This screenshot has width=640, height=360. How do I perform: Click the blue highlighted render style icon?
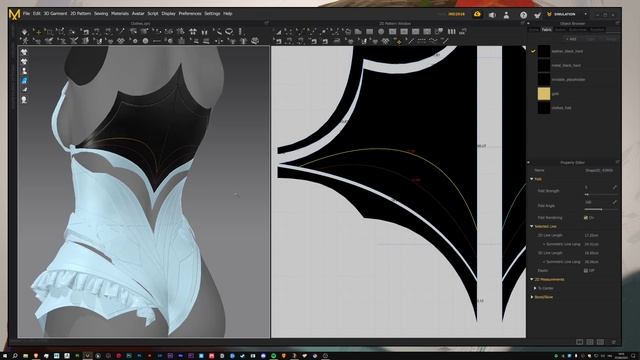tap(24, 80)
